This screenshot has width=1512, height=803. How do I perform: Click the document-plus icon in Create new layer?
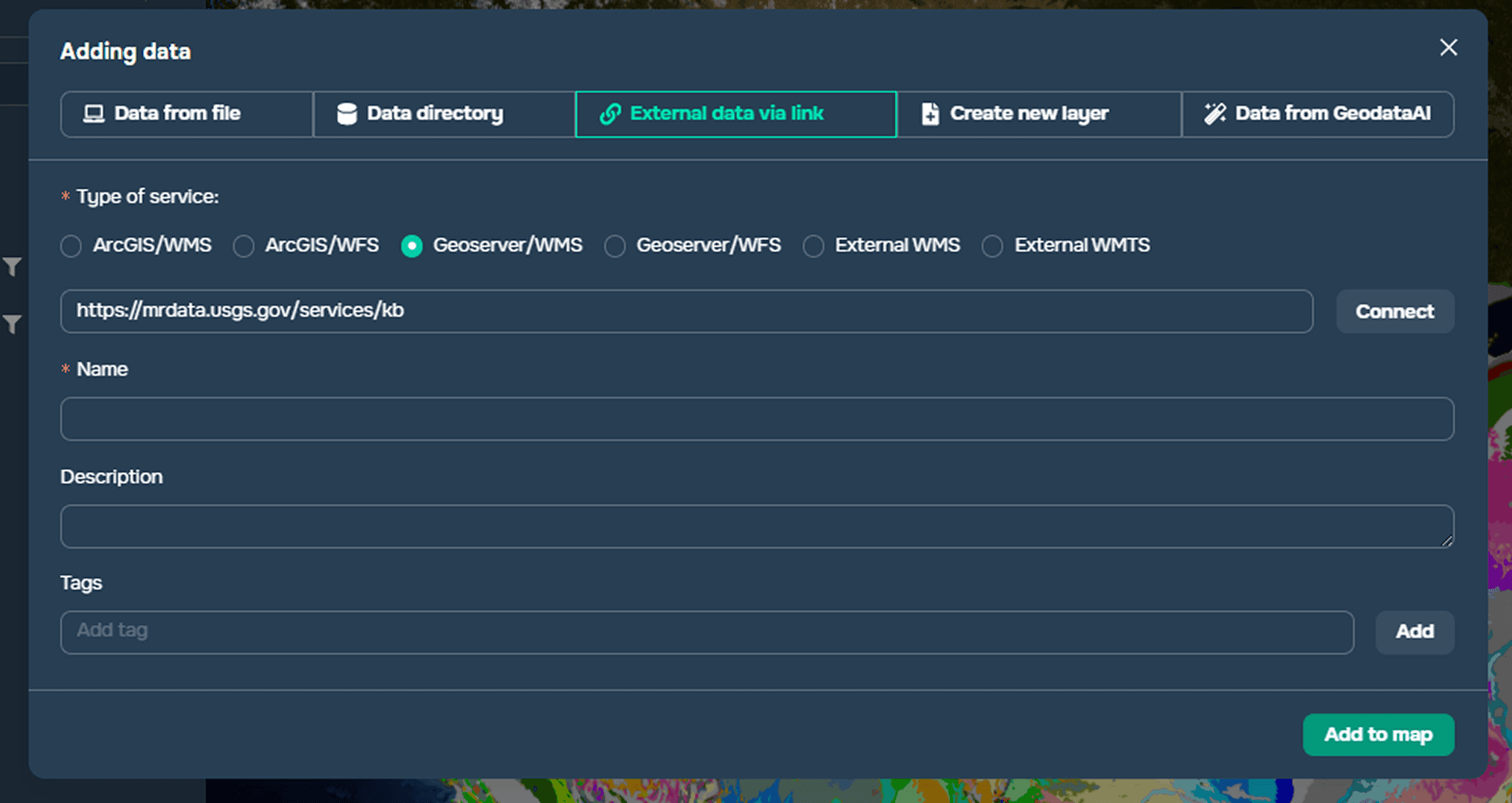930,114
